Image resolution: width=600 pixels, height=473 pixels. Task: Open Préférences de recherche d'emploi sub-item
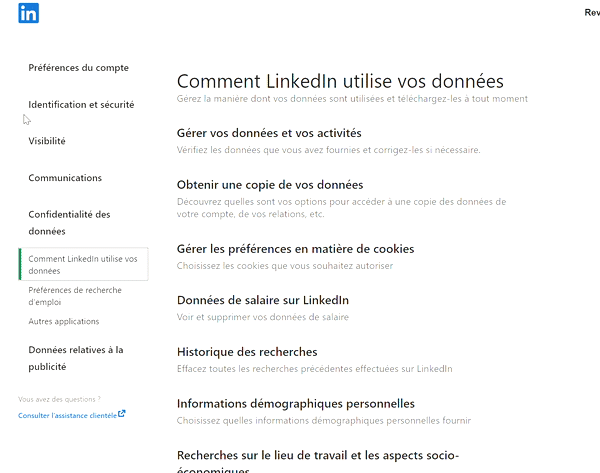75,296
